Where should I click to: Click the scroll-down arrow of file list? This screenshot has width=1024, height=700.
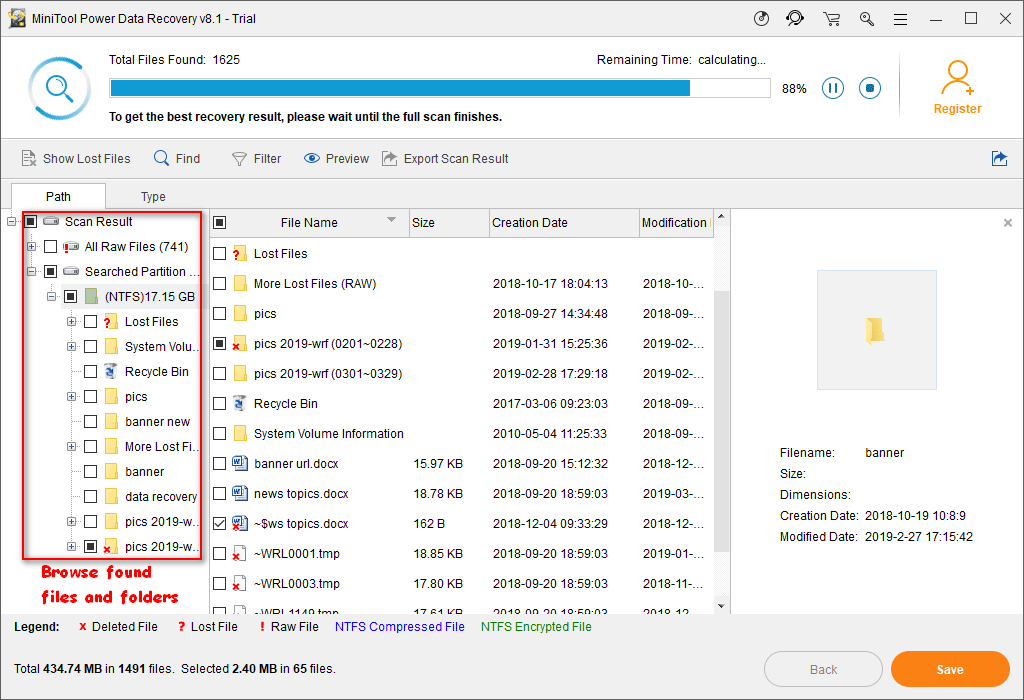[x=721, y=606]
